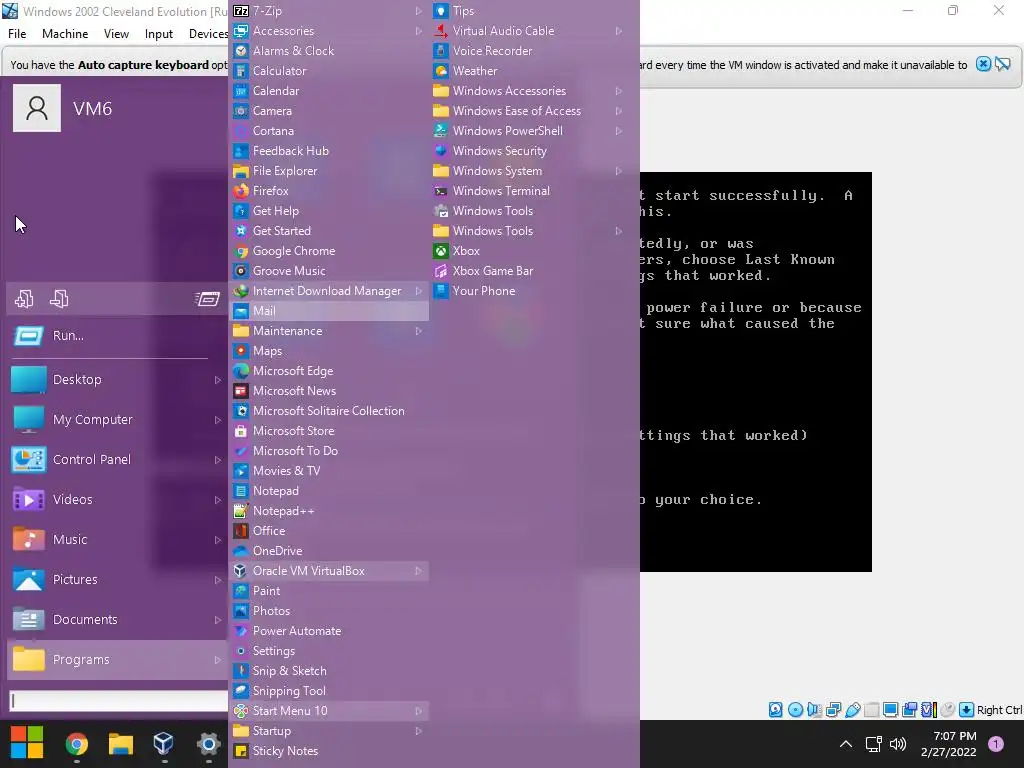Open Cortana from the programs list

click(328, 131)
